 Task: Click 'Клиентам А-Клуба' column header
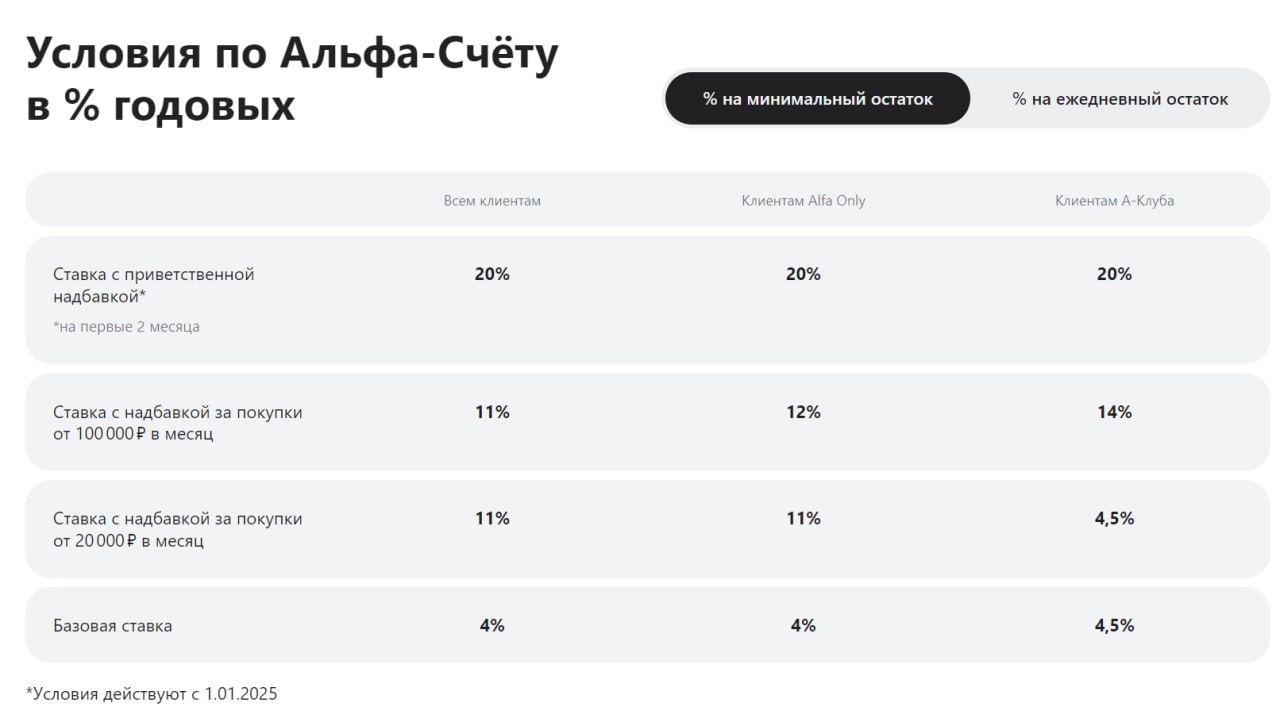[1114, 201]
